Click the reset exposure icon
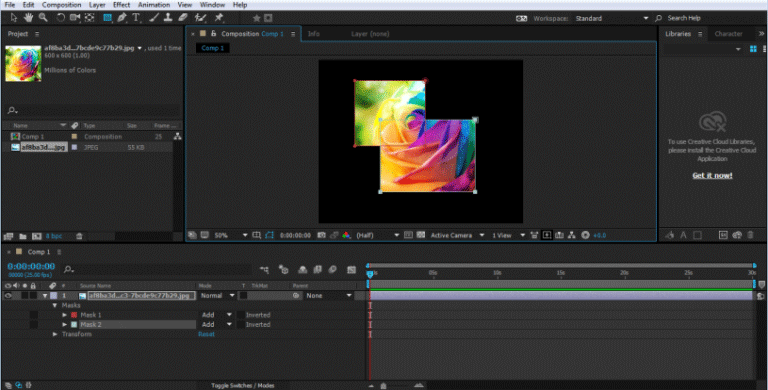Viewport: 768px width, 390px height. (585, 235)
